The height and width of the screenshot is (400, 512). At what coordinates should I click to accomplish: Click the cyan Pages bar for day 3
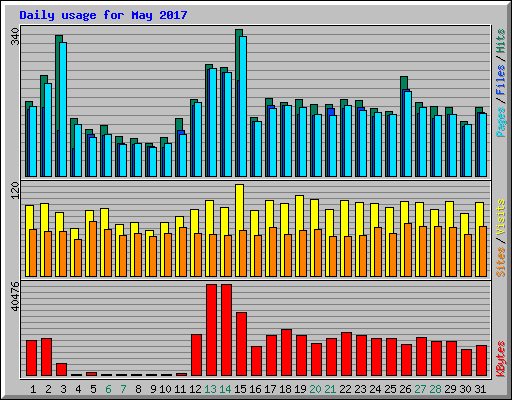point(63,109)
